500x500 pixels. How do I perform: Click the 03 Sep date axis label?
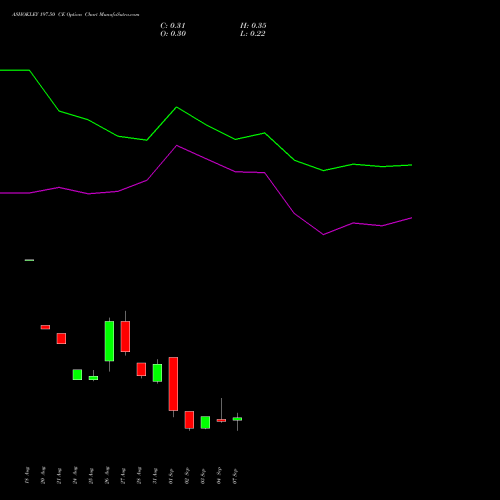(203, 475)
